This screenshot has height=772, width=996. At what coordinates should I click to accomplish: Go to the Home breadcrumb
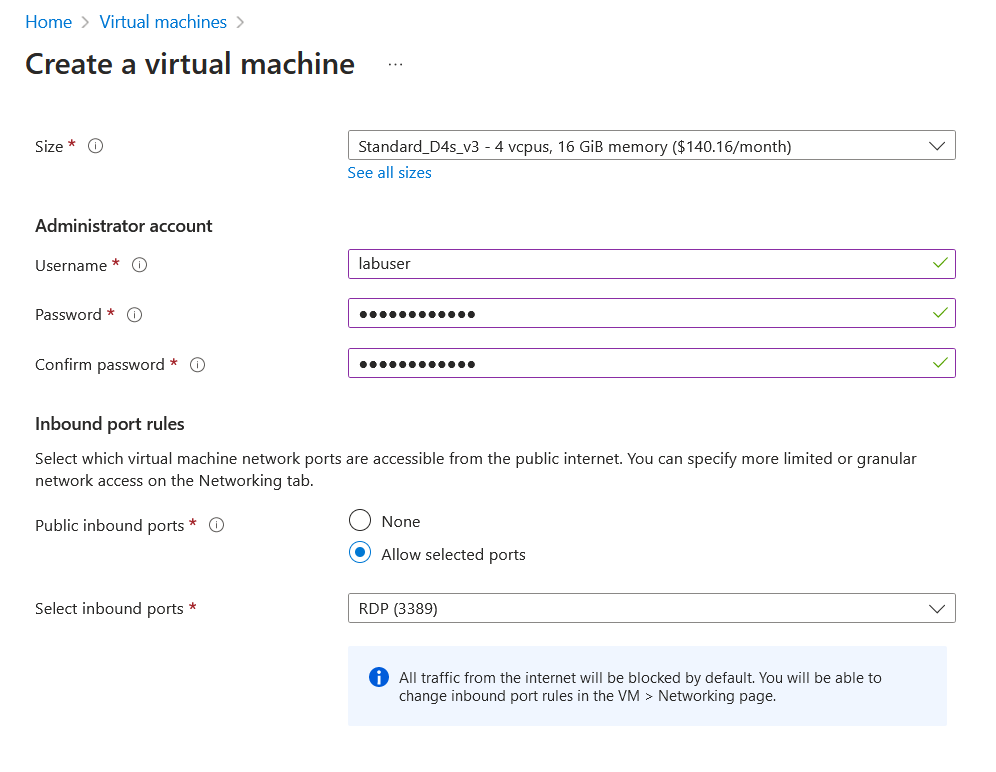(x=48, y=22)
